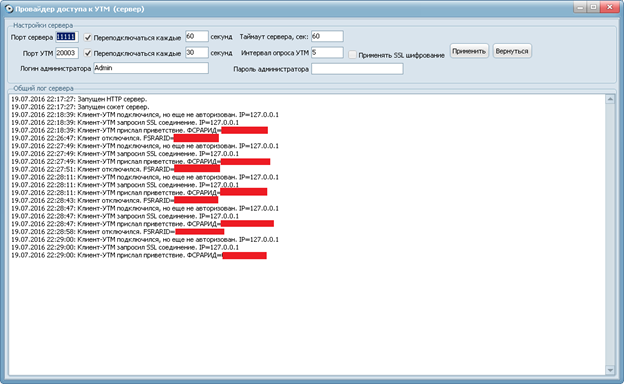Image resolution: width=624 pixels, height=384 pixels.
Task: Click the Вернуться button
Action: (x=512, y=51)
